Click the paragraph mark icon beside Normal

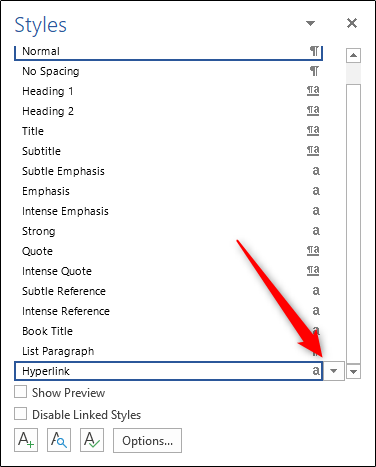tap(314, 51)
